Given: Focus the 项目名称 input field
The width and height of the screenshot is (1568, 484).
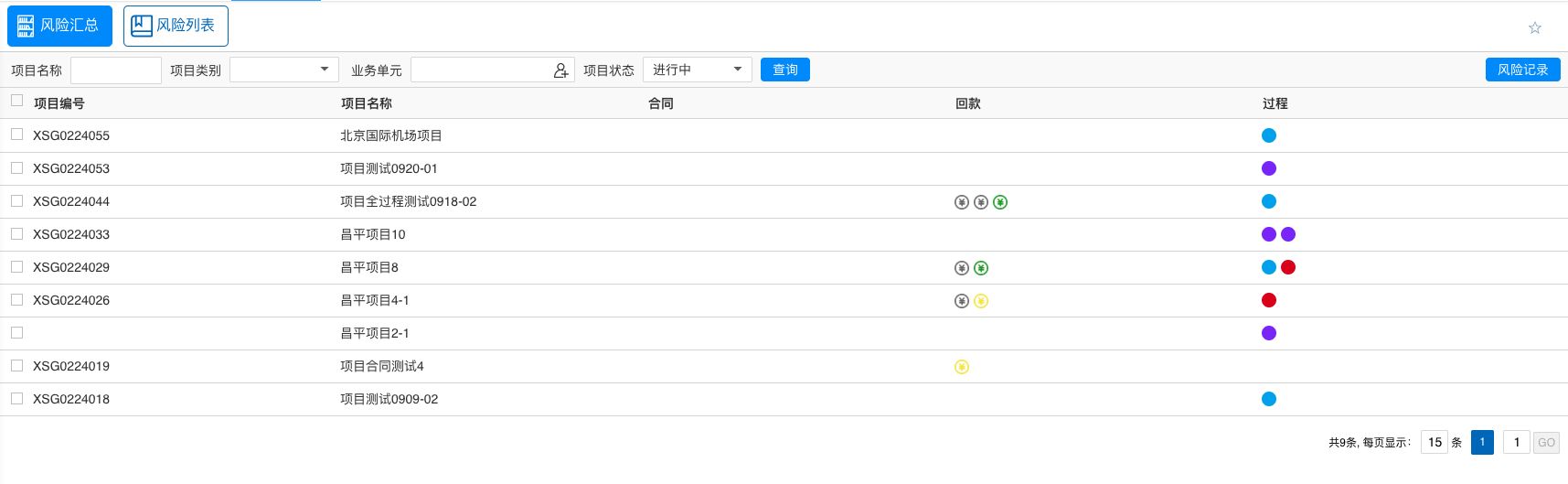Looking at the screenshot, I should [116, 70].
